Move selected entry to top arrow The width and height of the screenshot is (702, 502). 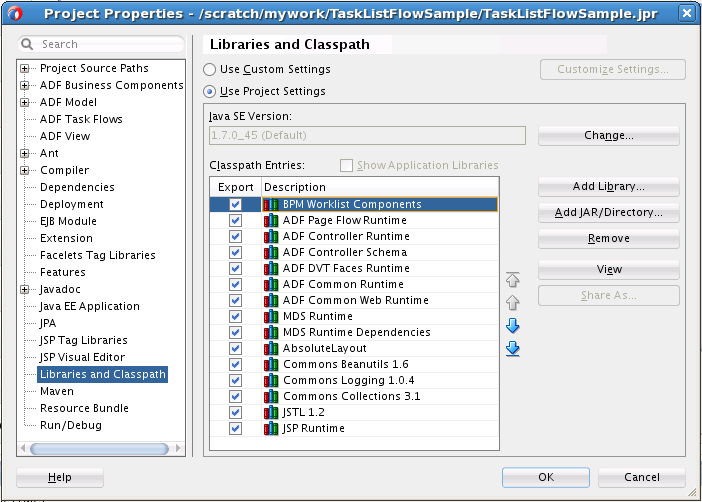(513, 279)
